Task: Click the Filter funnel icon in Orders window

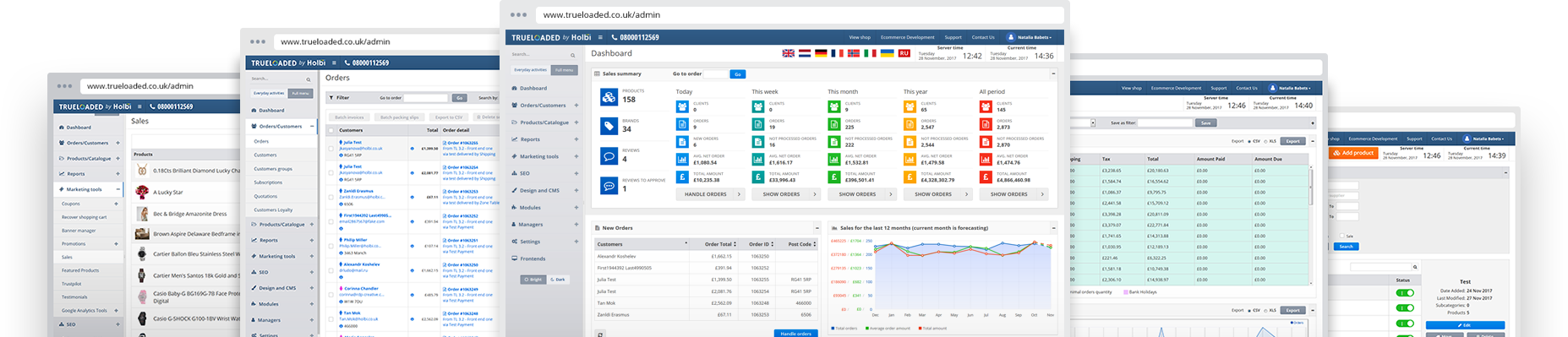Action: pos(331,97)
